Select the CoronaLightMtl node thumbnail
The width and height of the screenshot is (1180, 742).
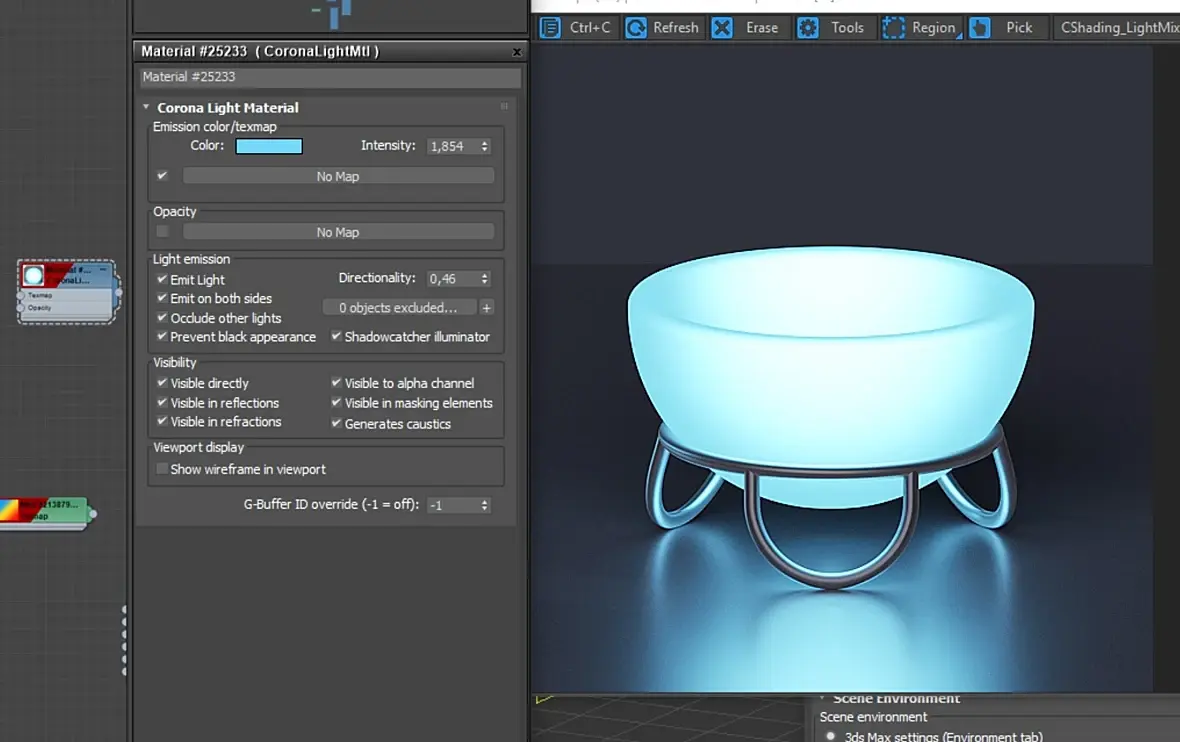[34, 276]
